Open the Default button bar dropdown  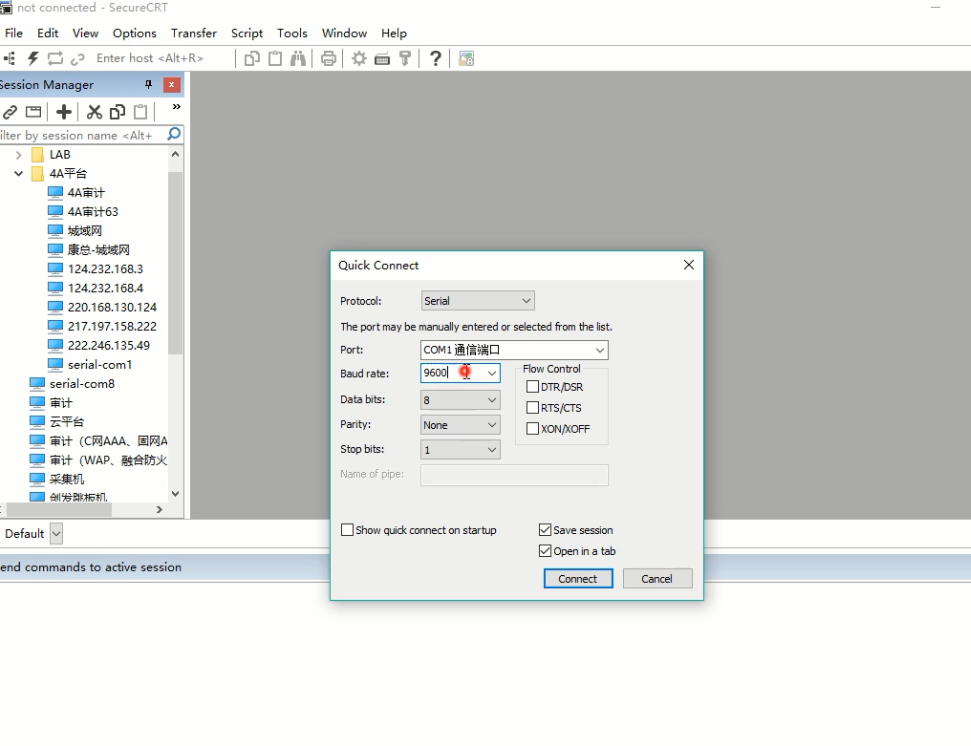(x=56, y=533)
